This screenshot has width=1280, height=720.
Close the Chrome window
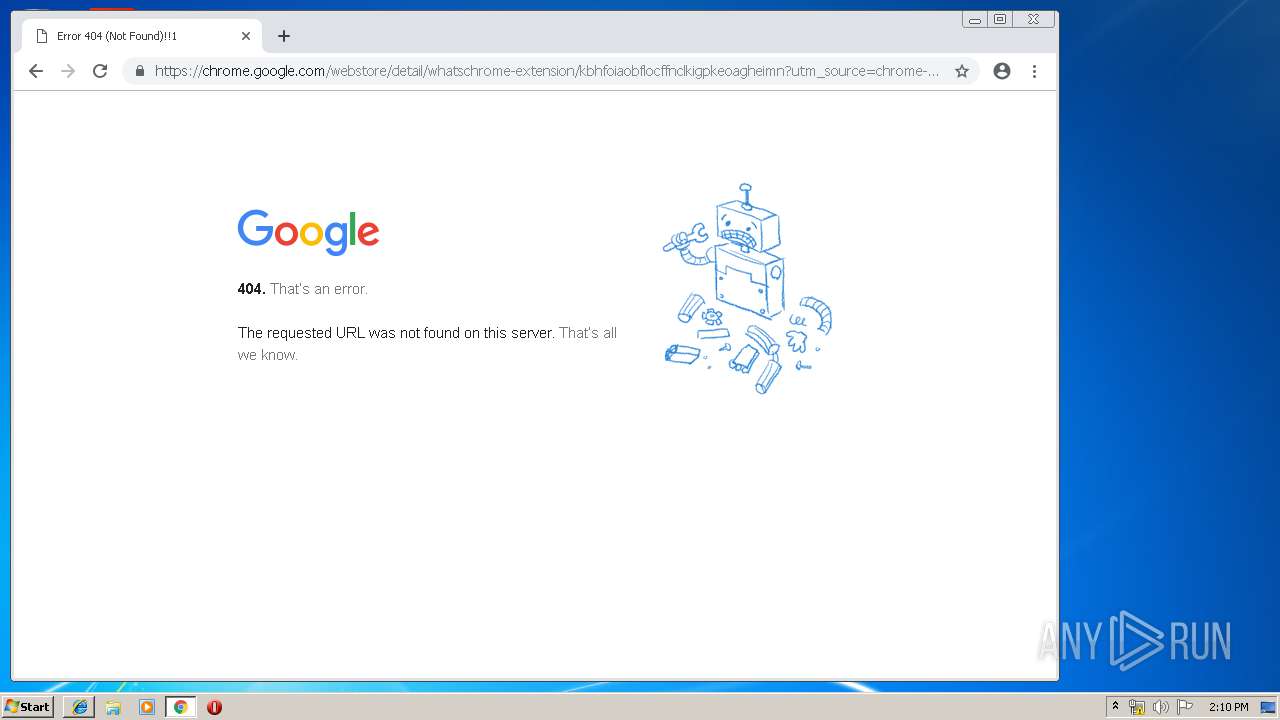click(x=1033, y=19)
